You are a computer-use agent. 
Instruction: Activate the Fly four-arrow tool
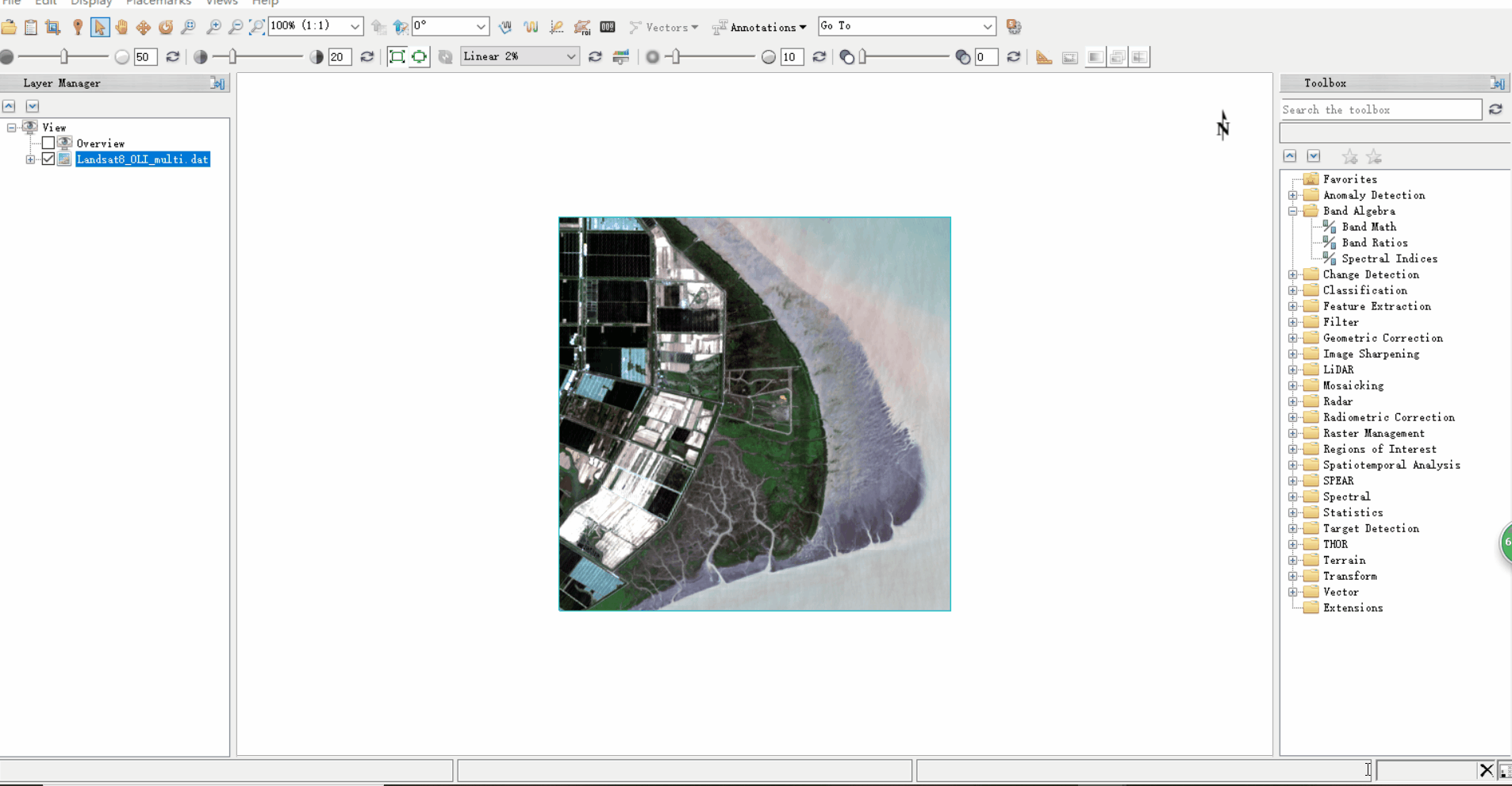[x=144, y=27]
